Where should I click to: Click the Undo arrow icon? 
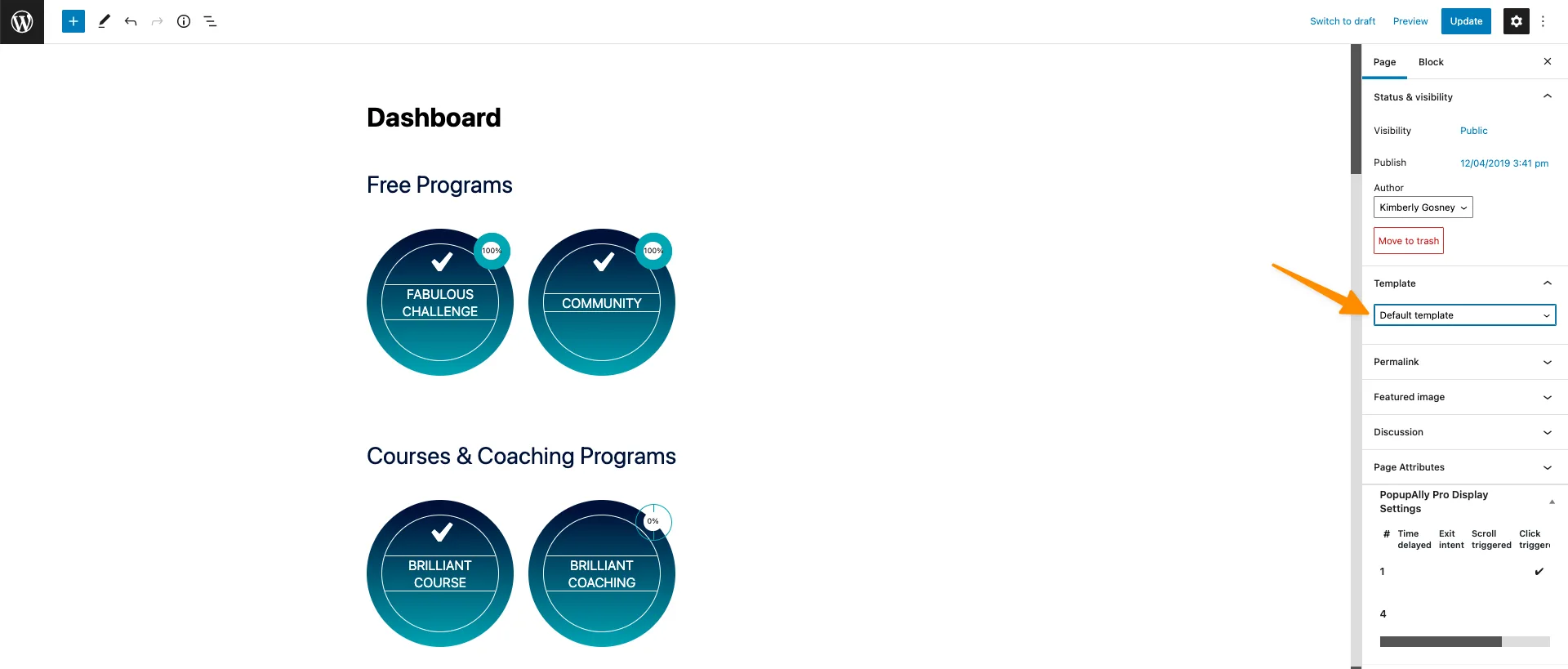(x=131, y=22)
